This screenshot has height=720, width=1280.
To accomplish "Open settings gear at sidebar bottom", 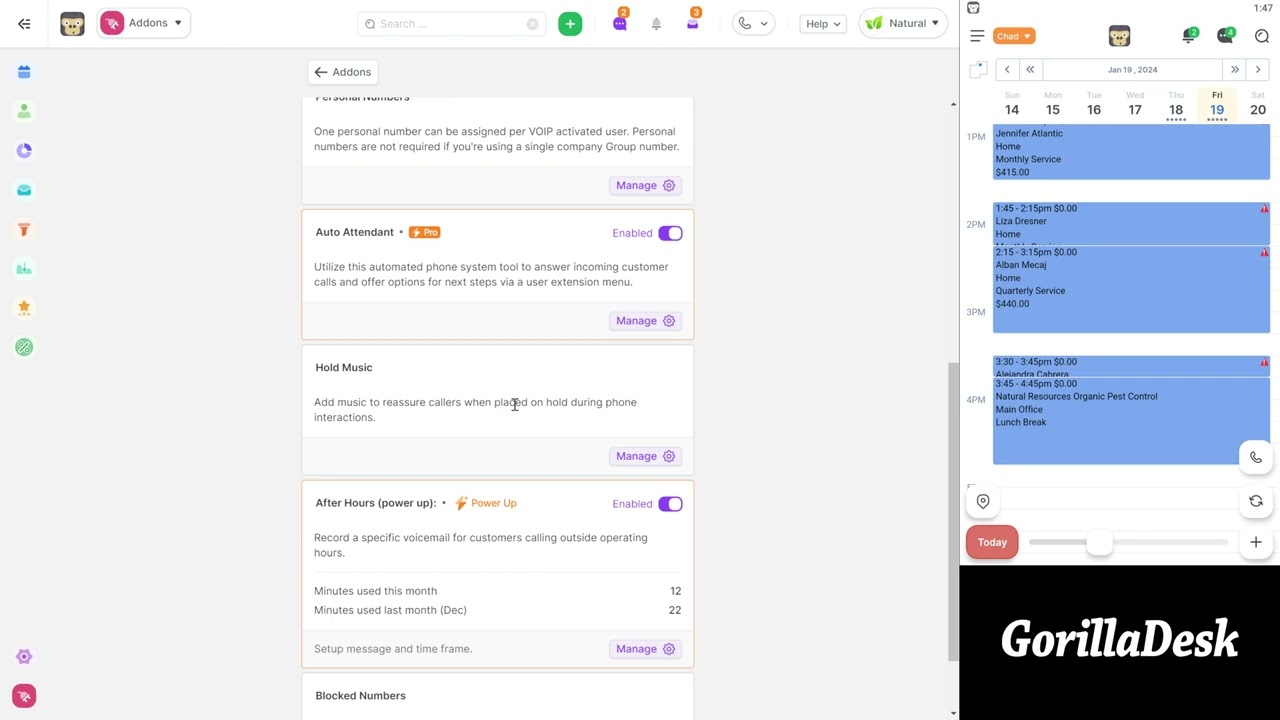I will coord(24,657).
